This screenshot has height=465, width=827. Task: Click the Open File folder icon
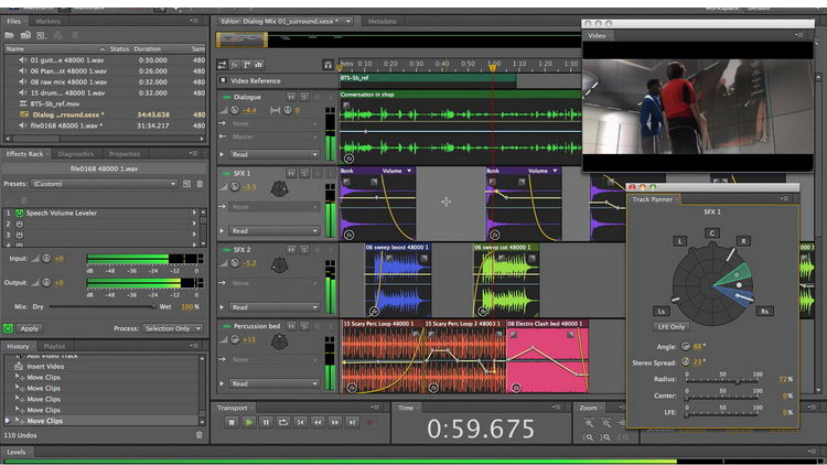pyautogui.click(x=10, y=35)
